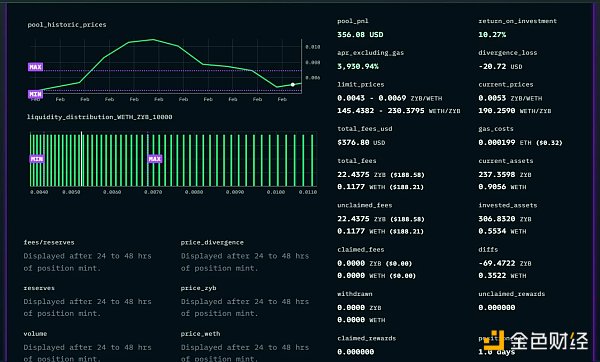This screenshot has width=600, height=362.
Task: Select the 0.000199 ETH gas costs value
Action: [x=520, y=142]
